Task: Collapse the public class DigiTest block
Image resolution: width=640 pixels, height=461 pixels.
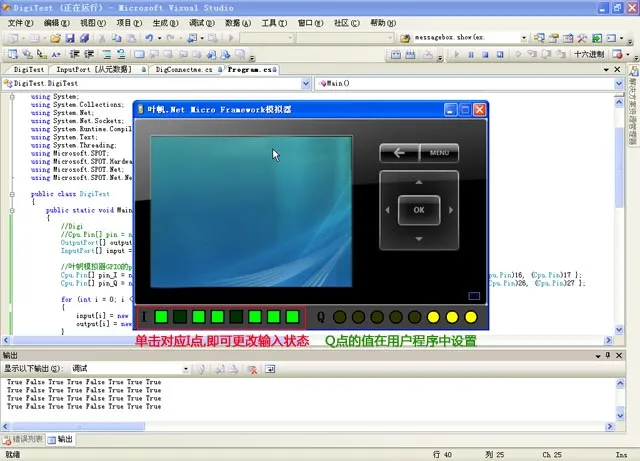Action: click(12, 194)
